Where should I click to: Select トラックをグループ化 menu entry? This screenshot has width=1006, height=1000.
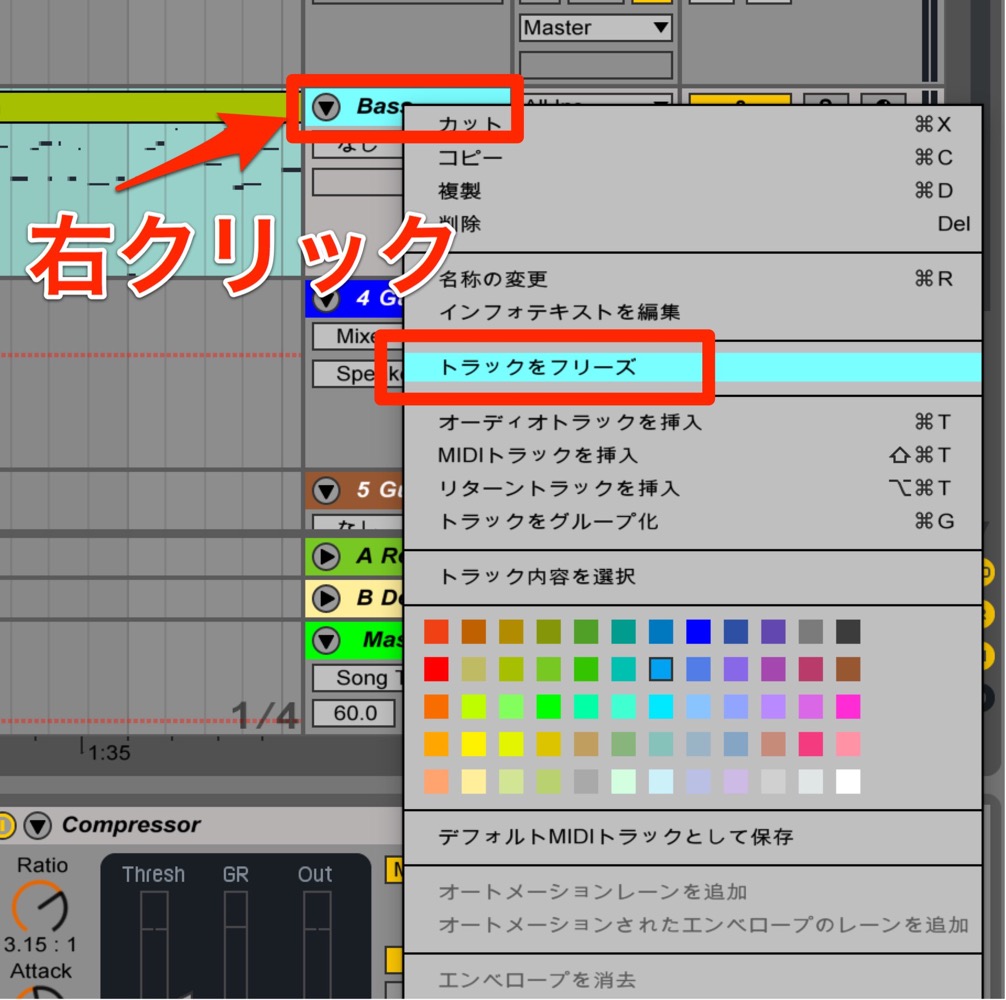coord(693,521)
